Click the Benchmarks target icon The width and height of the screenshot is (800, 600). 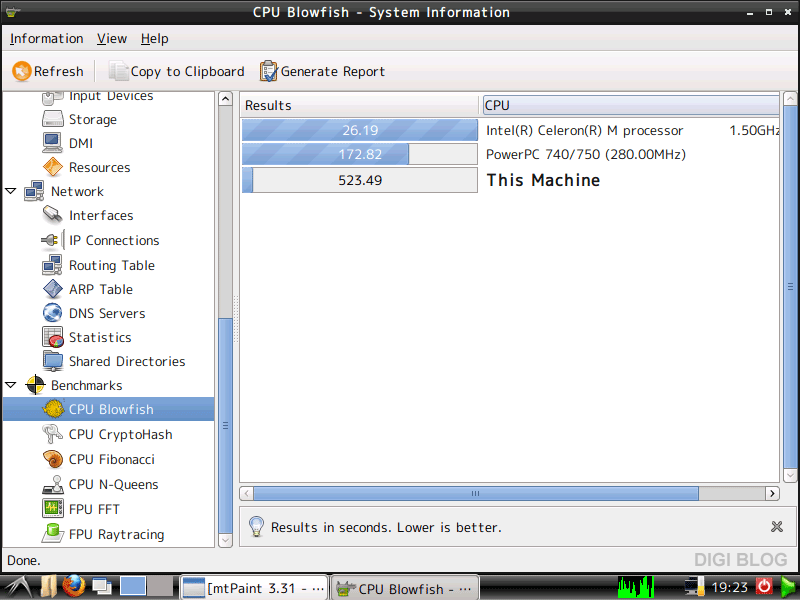tap(35, 385)
